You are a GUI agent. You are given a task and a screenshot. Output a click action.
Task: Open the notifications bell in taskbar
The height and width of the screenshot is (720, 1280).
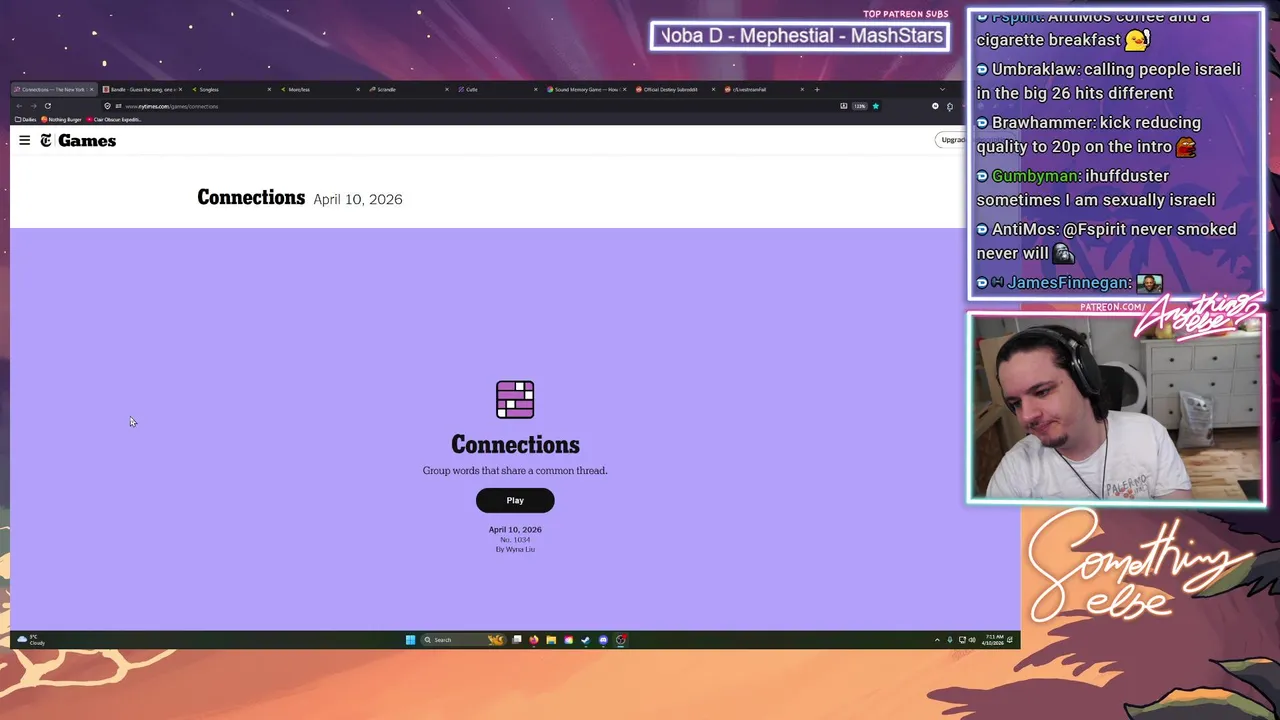click(1010, 640)
